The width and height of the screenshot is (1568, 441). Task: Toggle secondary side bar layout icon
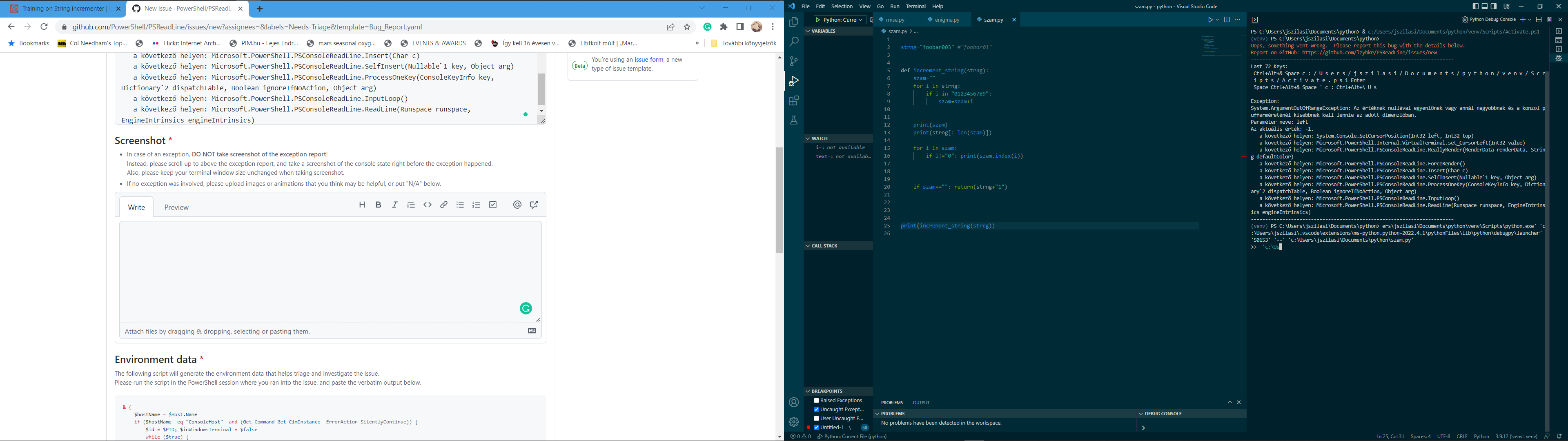point(1494,7)
